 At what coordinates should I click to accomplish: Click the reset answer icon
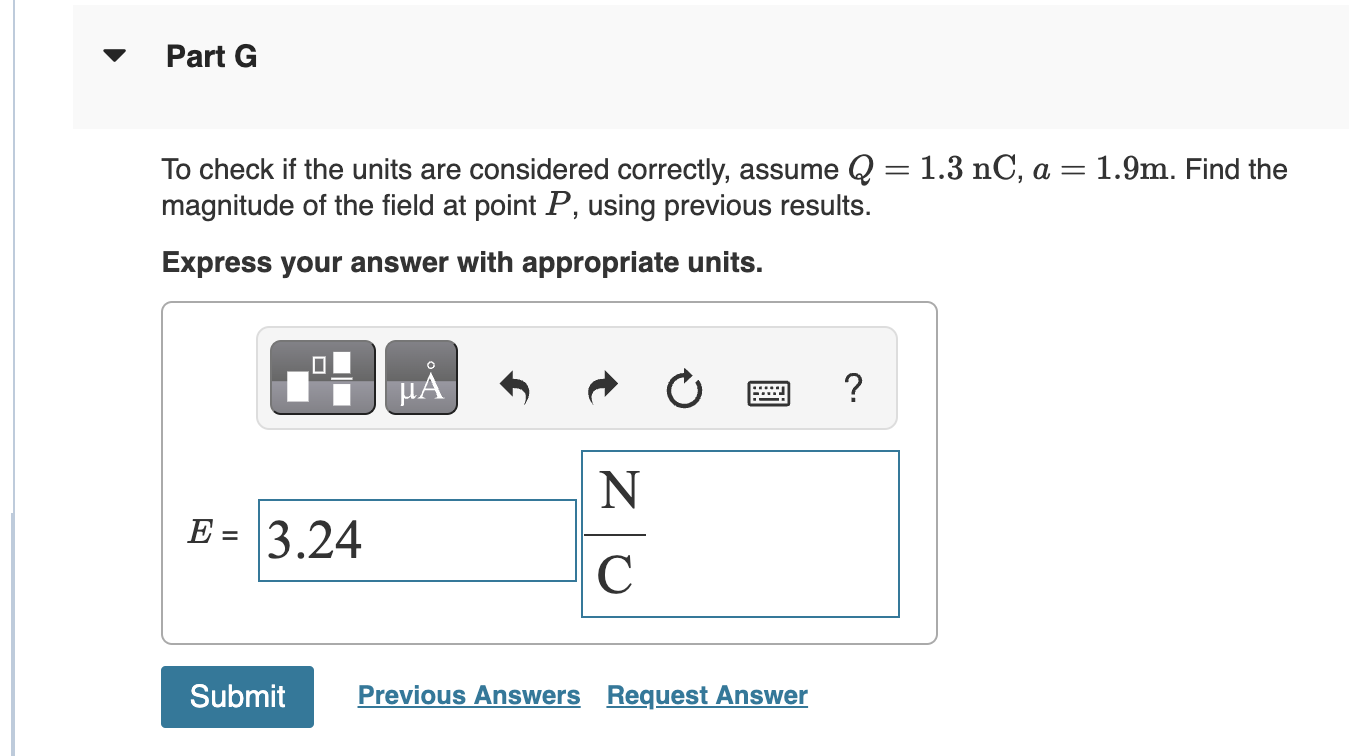pos(684,390)
